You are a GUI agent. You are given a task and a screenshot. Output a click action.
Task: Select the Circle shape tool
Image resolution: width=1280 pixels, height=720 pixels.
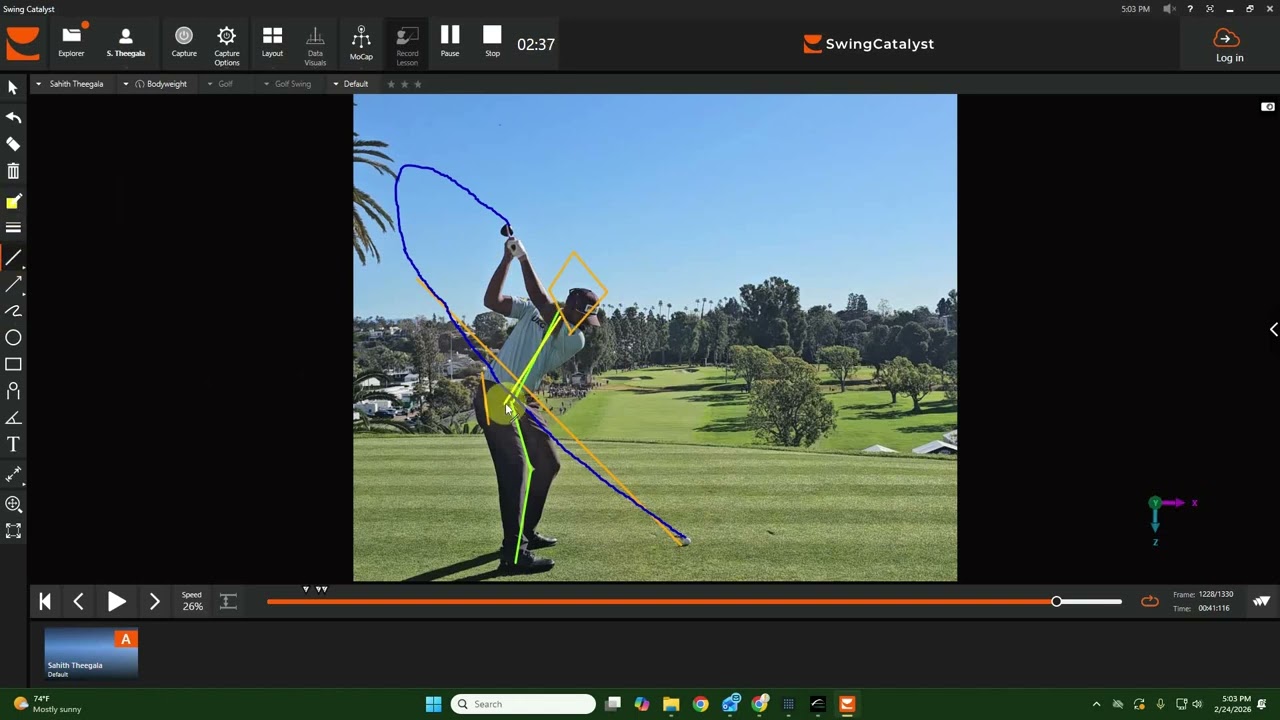pos(13,338)
